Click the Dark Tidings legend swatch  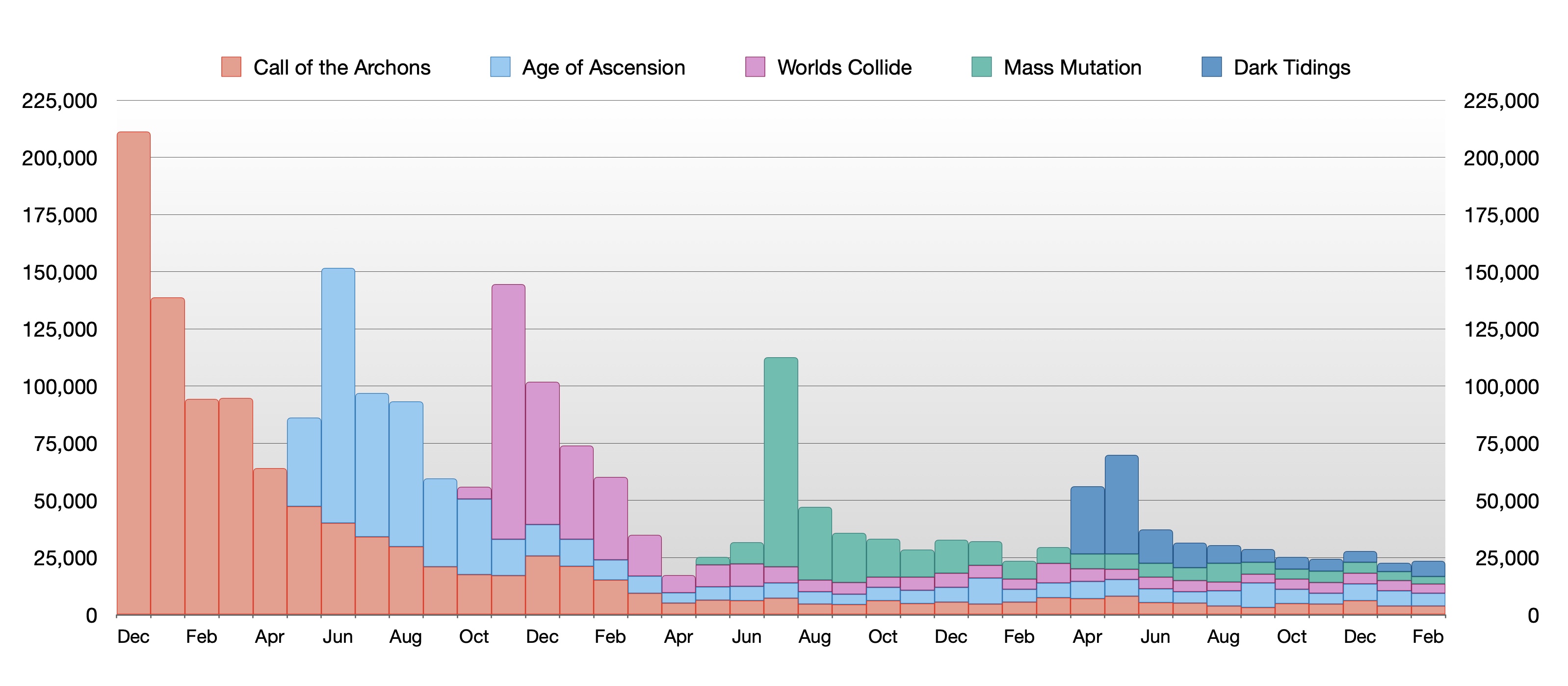pos(1211,67)
